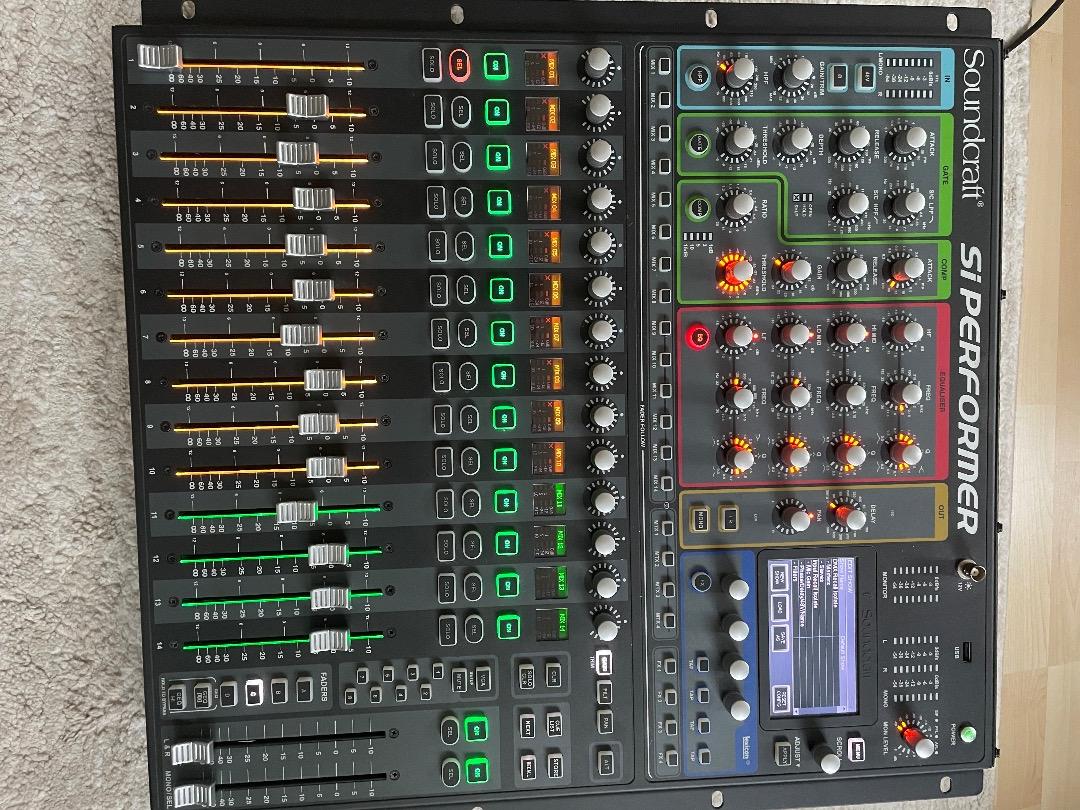Touch the channel 11 fader cap
Viewport: 1080px width, 810px height.
pos(297,513)
